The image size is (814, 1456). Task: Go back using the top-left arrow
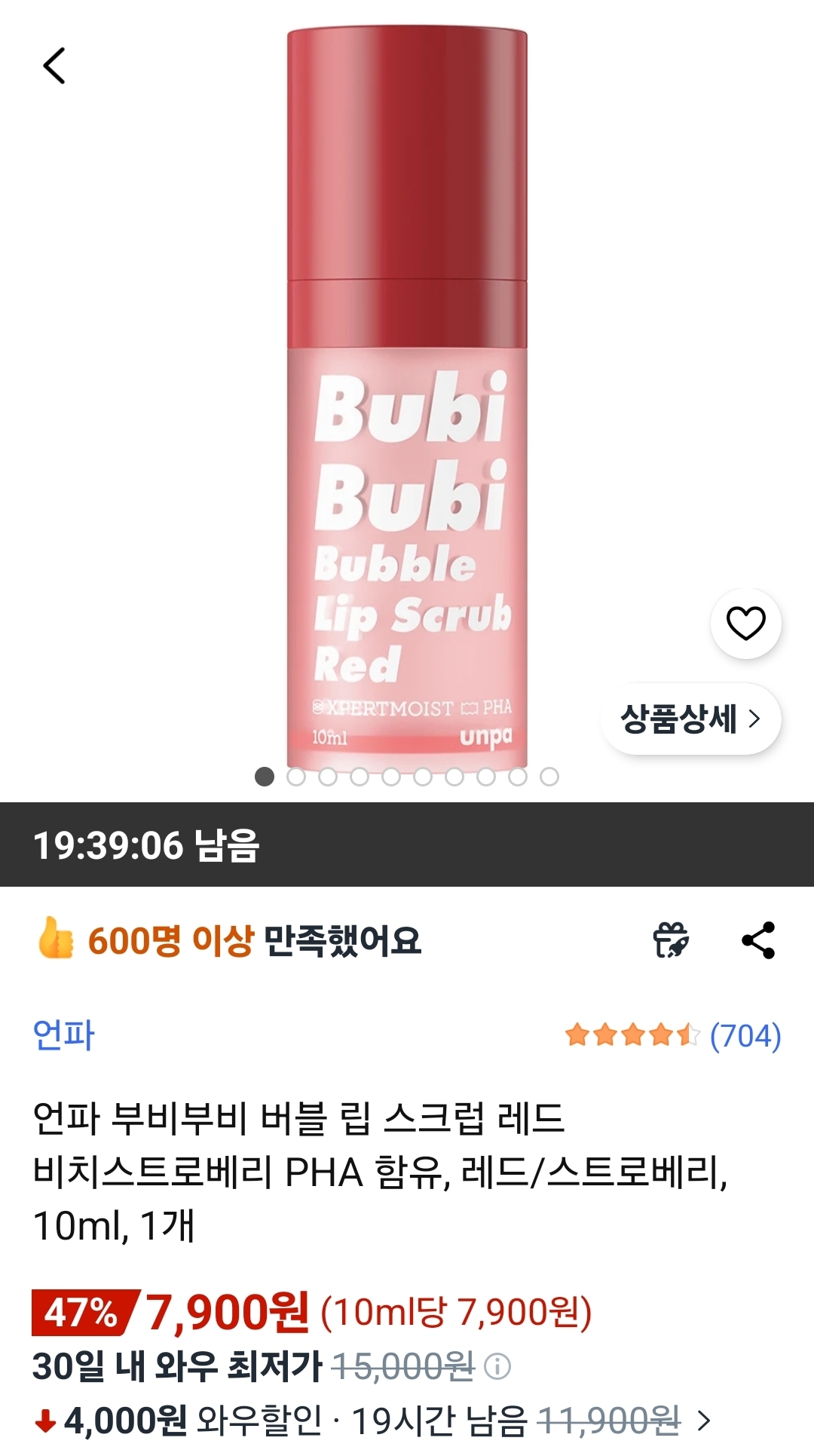point(54,66)
